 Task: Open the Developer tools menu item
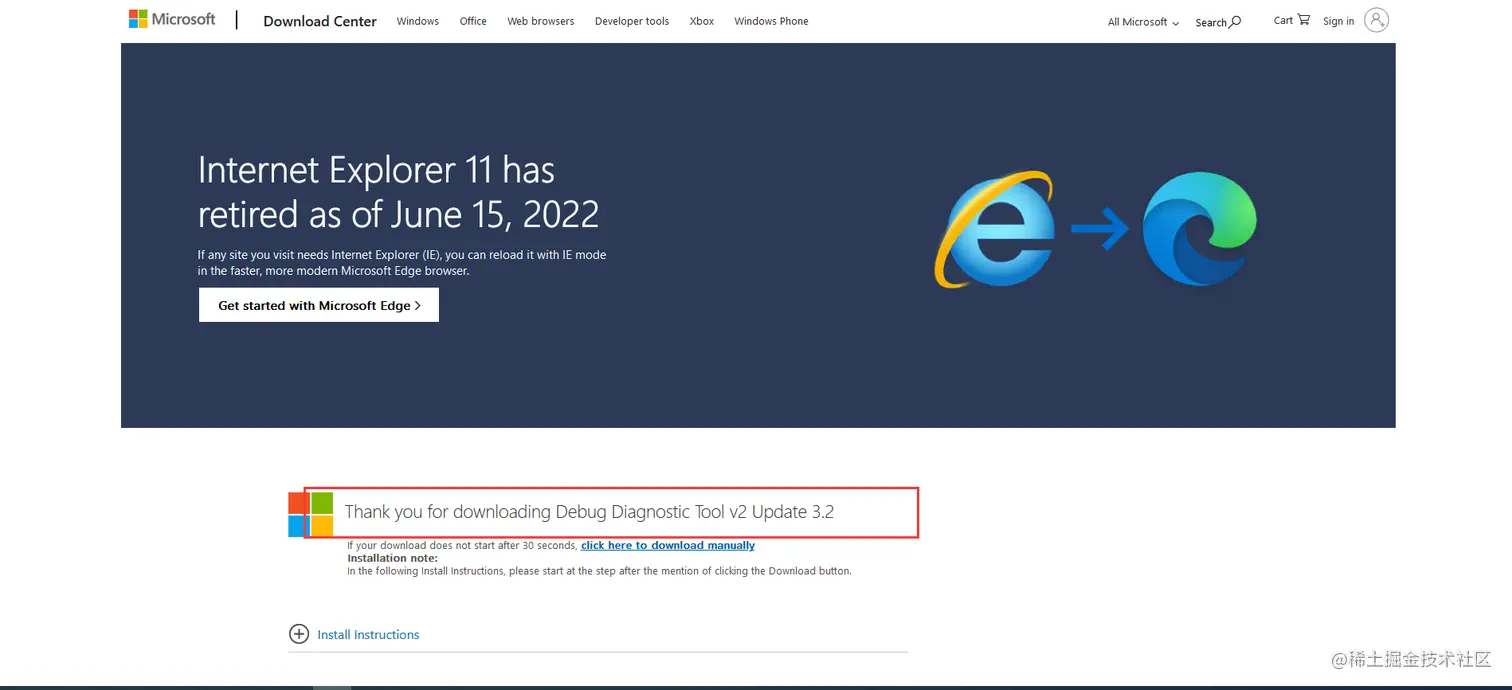tap(631, 21)
